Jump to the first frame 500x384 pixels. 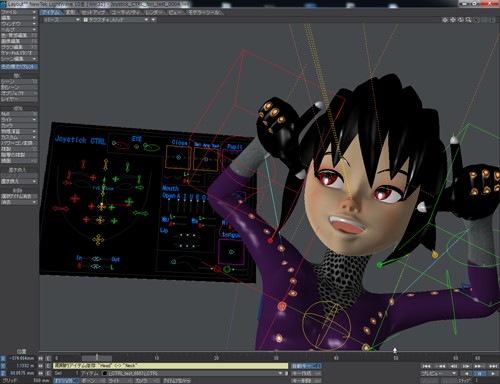(x=427, y=366)
